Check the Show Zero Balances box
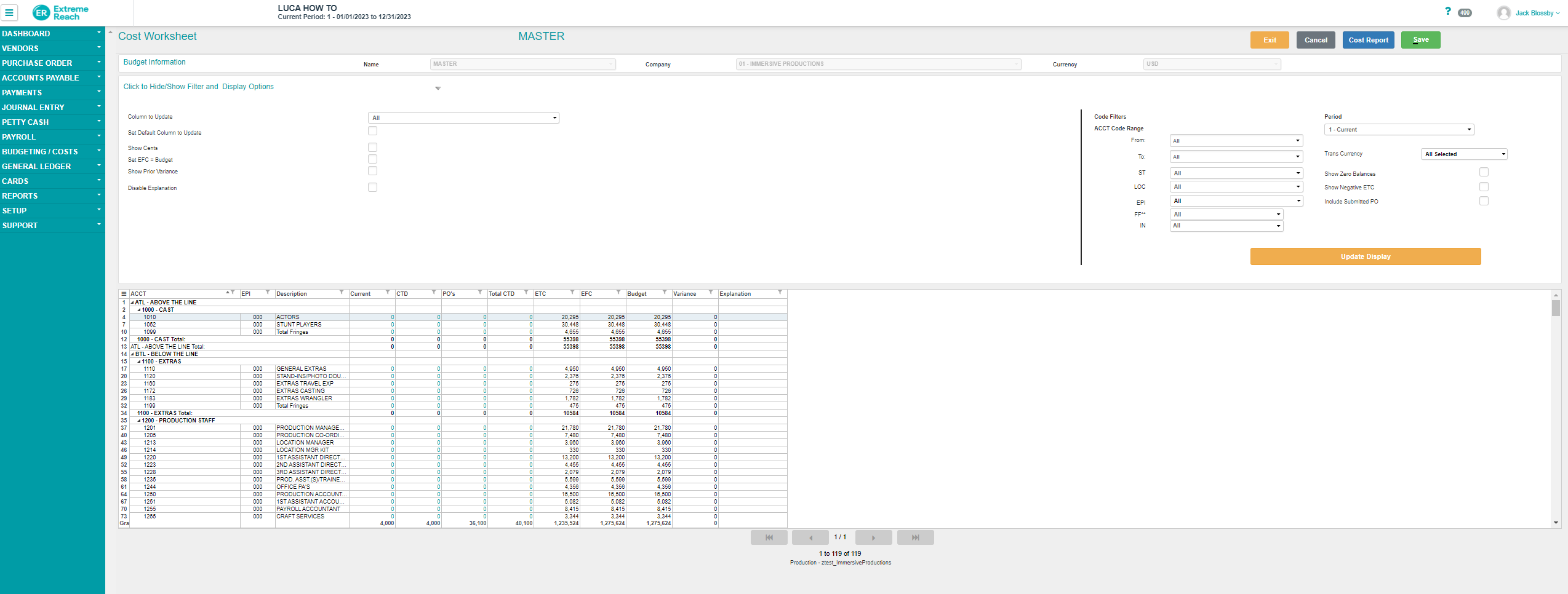This screenshot has width=1568, height=594. [x=1484, y=173]
